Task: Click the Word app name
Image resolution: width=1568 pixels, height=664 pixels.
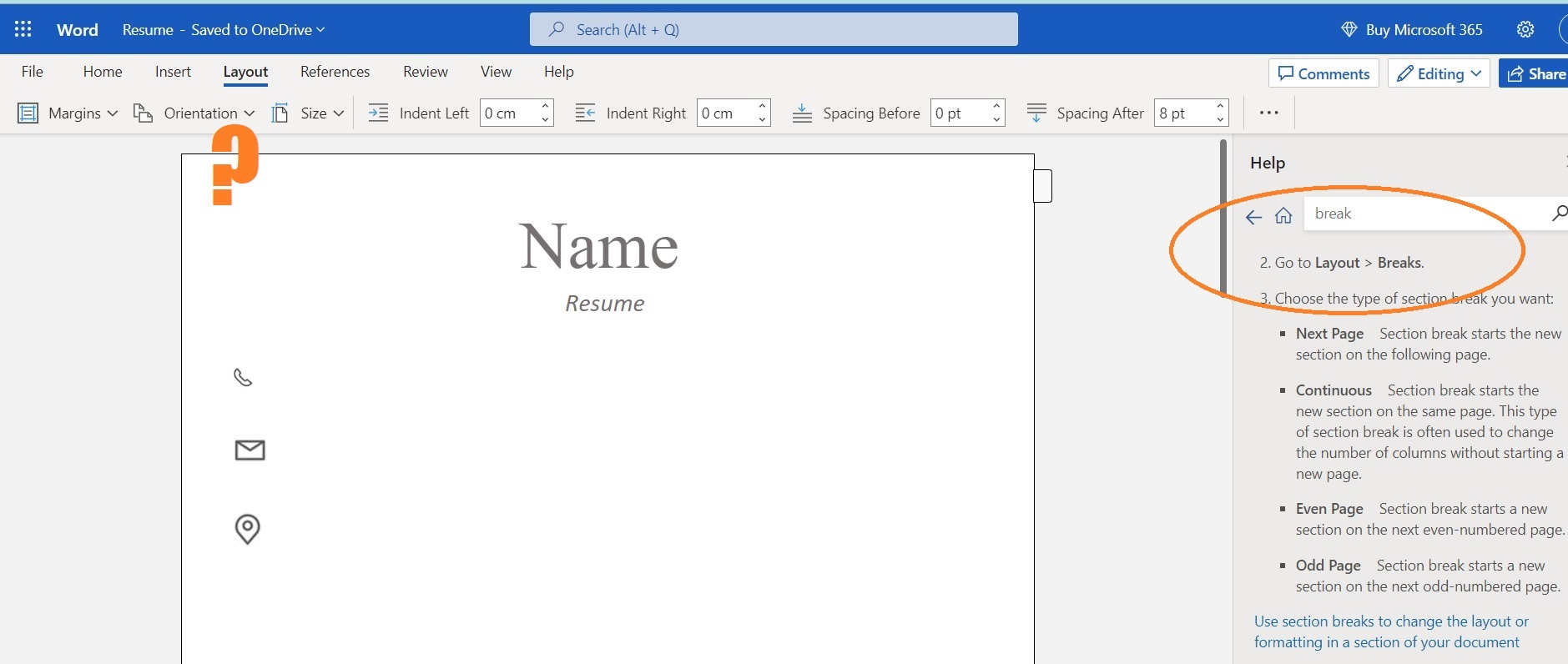Action: (x=78, y=29)
